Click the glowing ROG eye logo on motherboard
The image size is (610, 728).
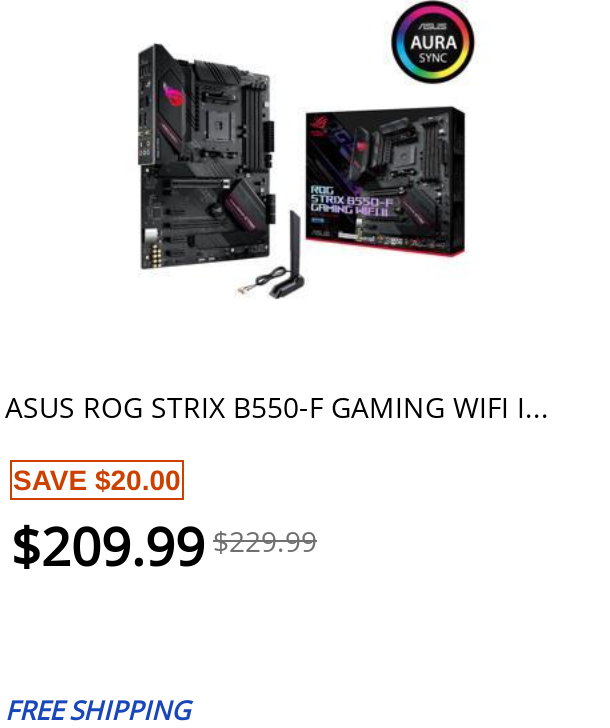click(175, 95)
